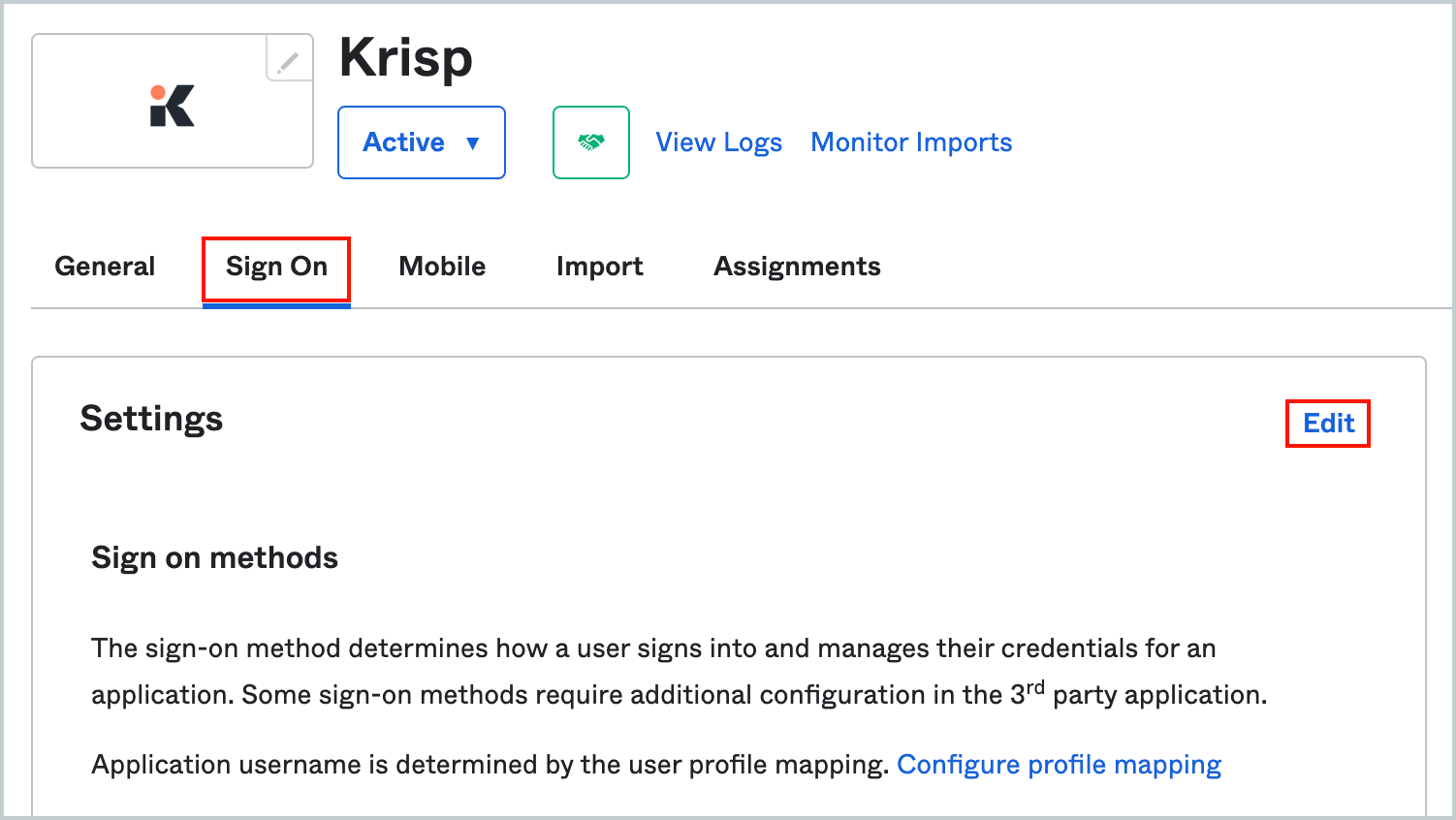Open View Logs link
The width and height of the screenshot is (1456, 820).
tap(719, 142)
